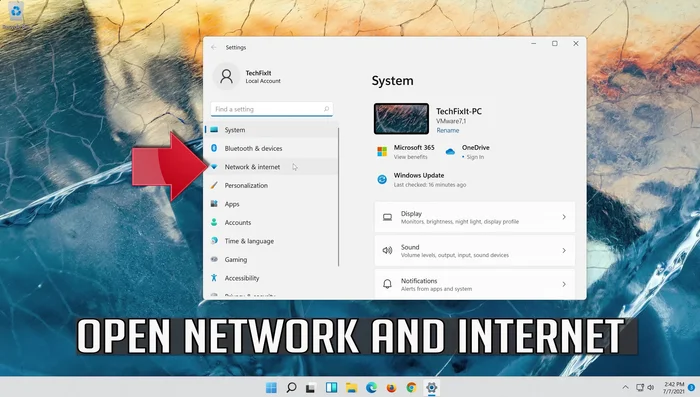Click OneDrive Sign in link
The width and height of the screenshot is (700, 397).
pos(475,157)
